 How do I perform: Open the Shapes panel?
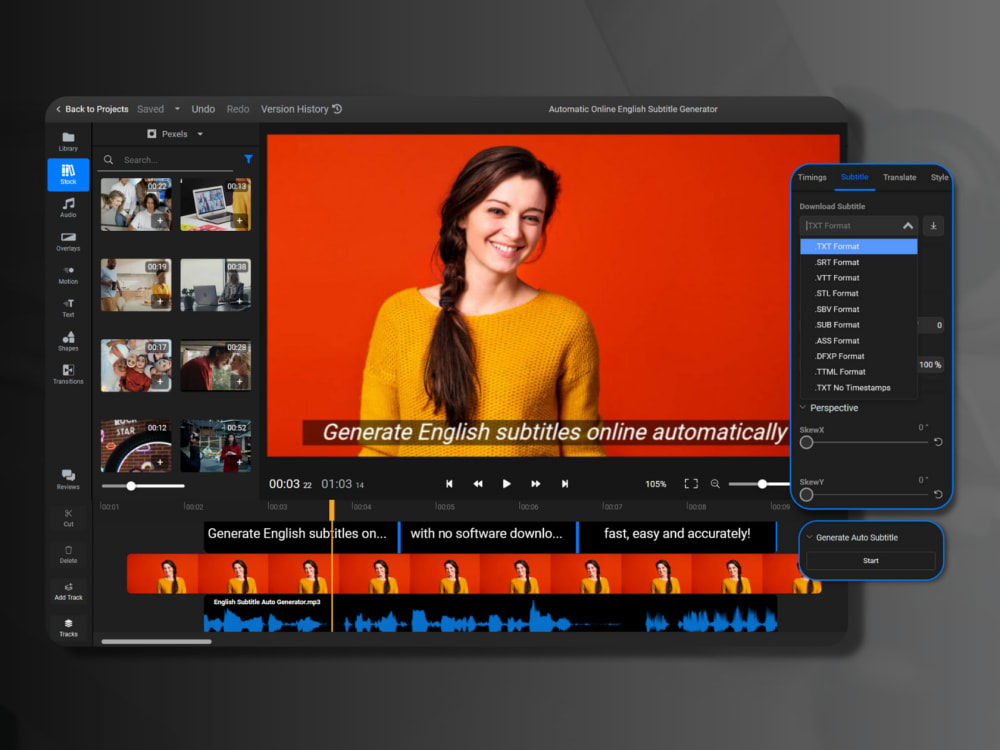pos(68,341)
